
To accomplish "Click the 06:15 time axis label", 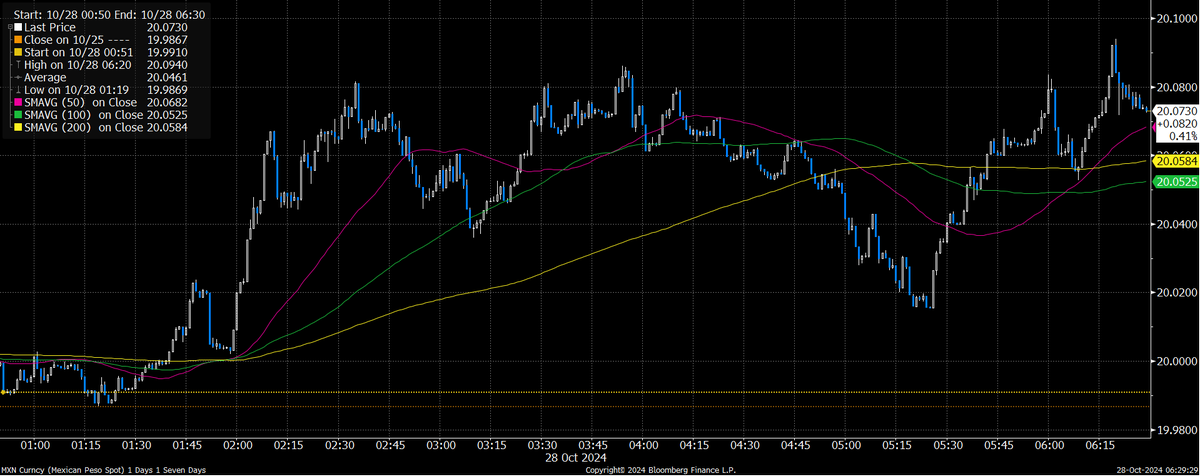I will click(x=1100, y=444).
